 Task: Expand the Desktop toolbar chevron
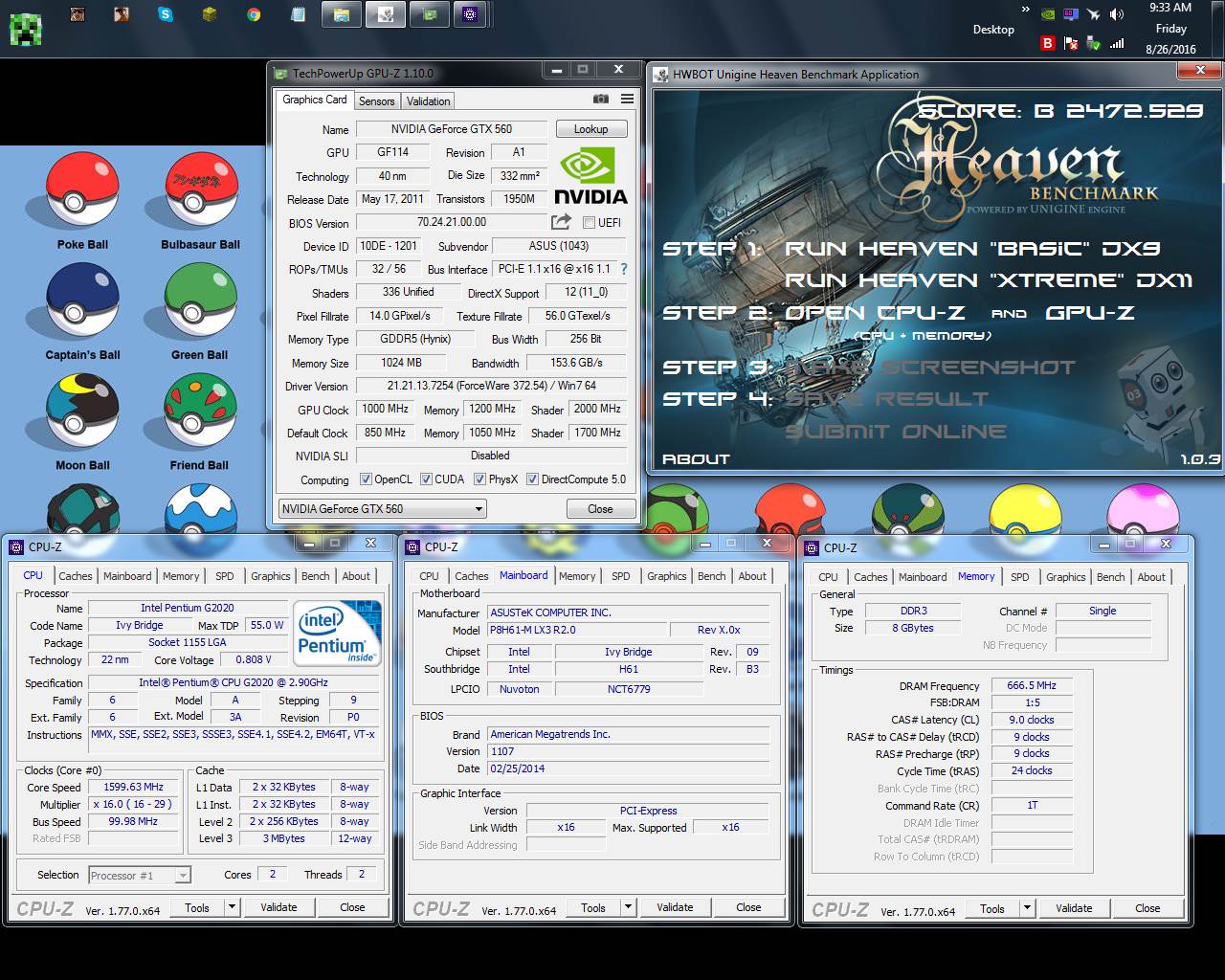coord(1026,10)
